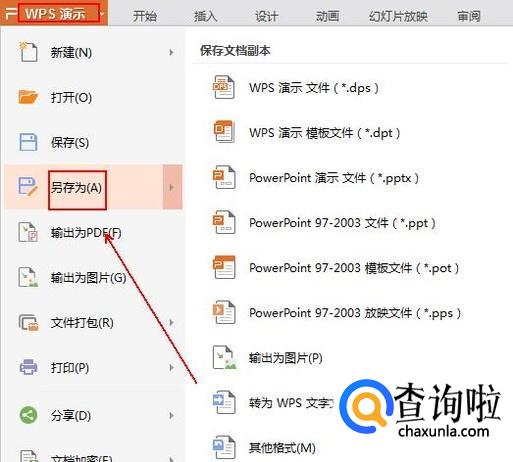
Task: Click the green Share icon
Action: click(x=28, y=415)
